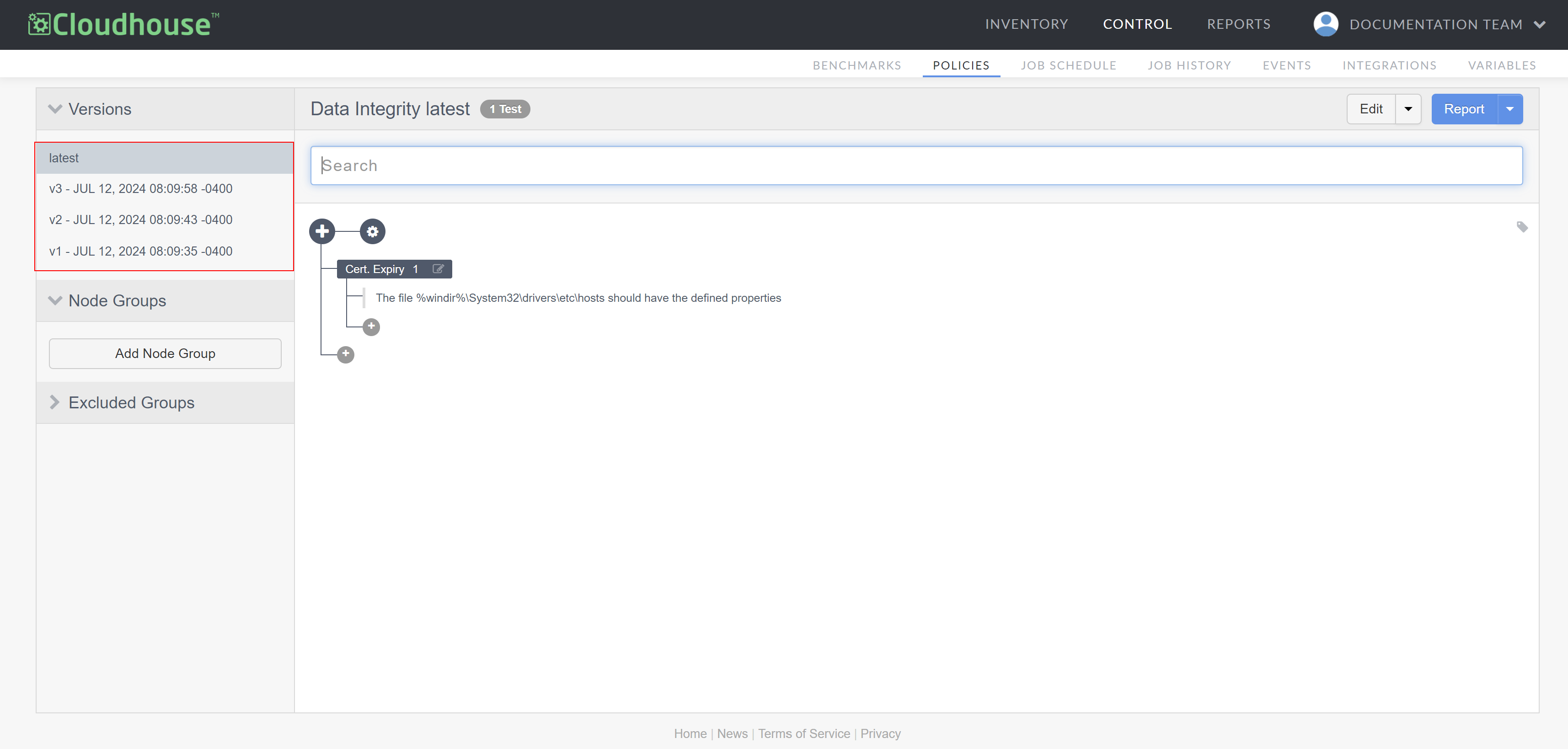Click the edit icon on Cert. Expiry
The image size is (1568, 749).
(438, 269)
